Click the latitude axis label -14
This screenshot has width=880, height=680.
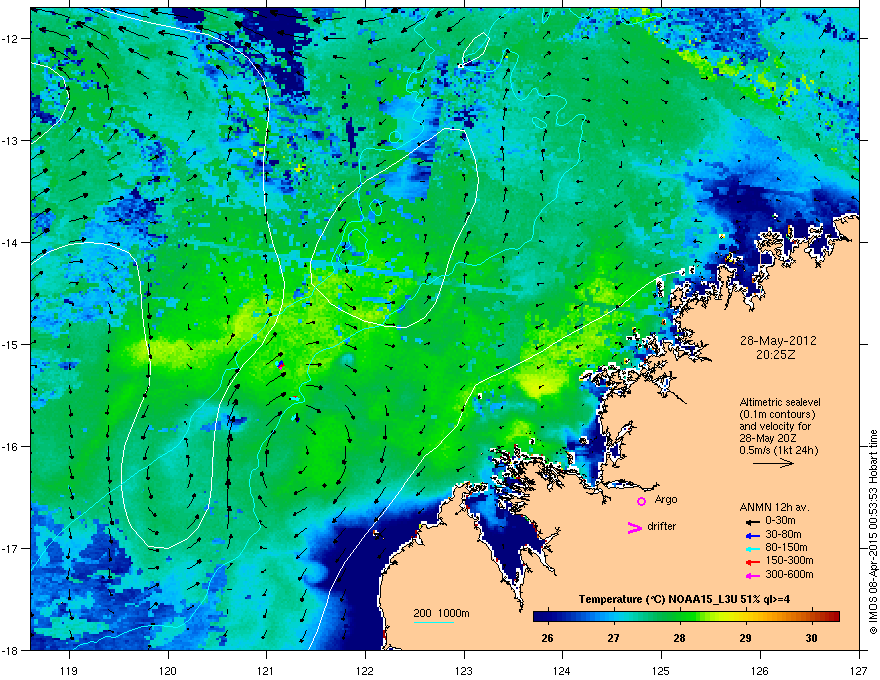[x=11, y=243]
